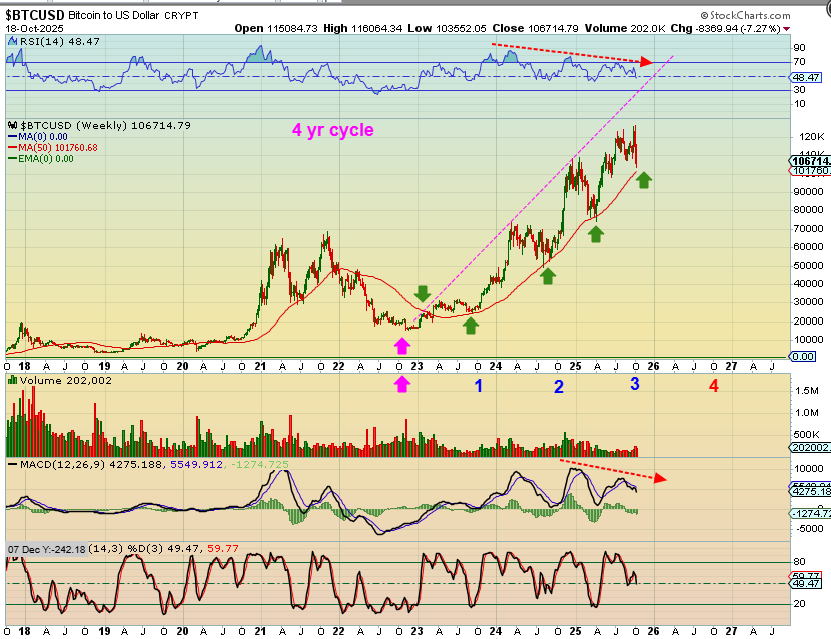Click year 23 on the bottom date axis
The height and width of the screenshot is (639, 831).
417,632
